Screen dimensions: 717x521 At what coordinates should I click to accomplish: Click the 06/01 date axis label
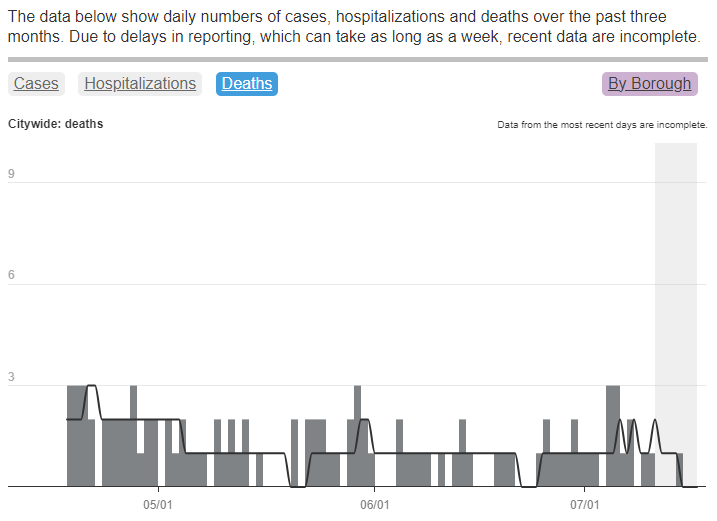click(x=374, y=504)
